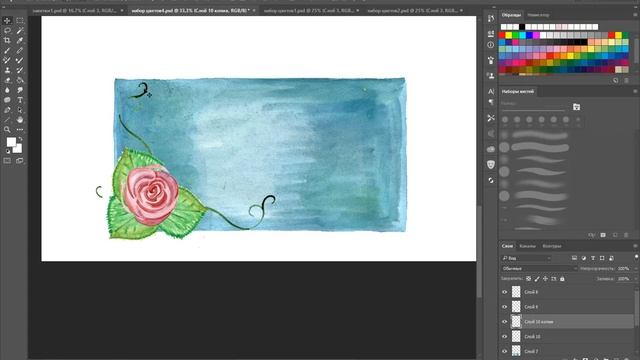
Task: Toggle Quick Mask mode
Action: point(7,161)
